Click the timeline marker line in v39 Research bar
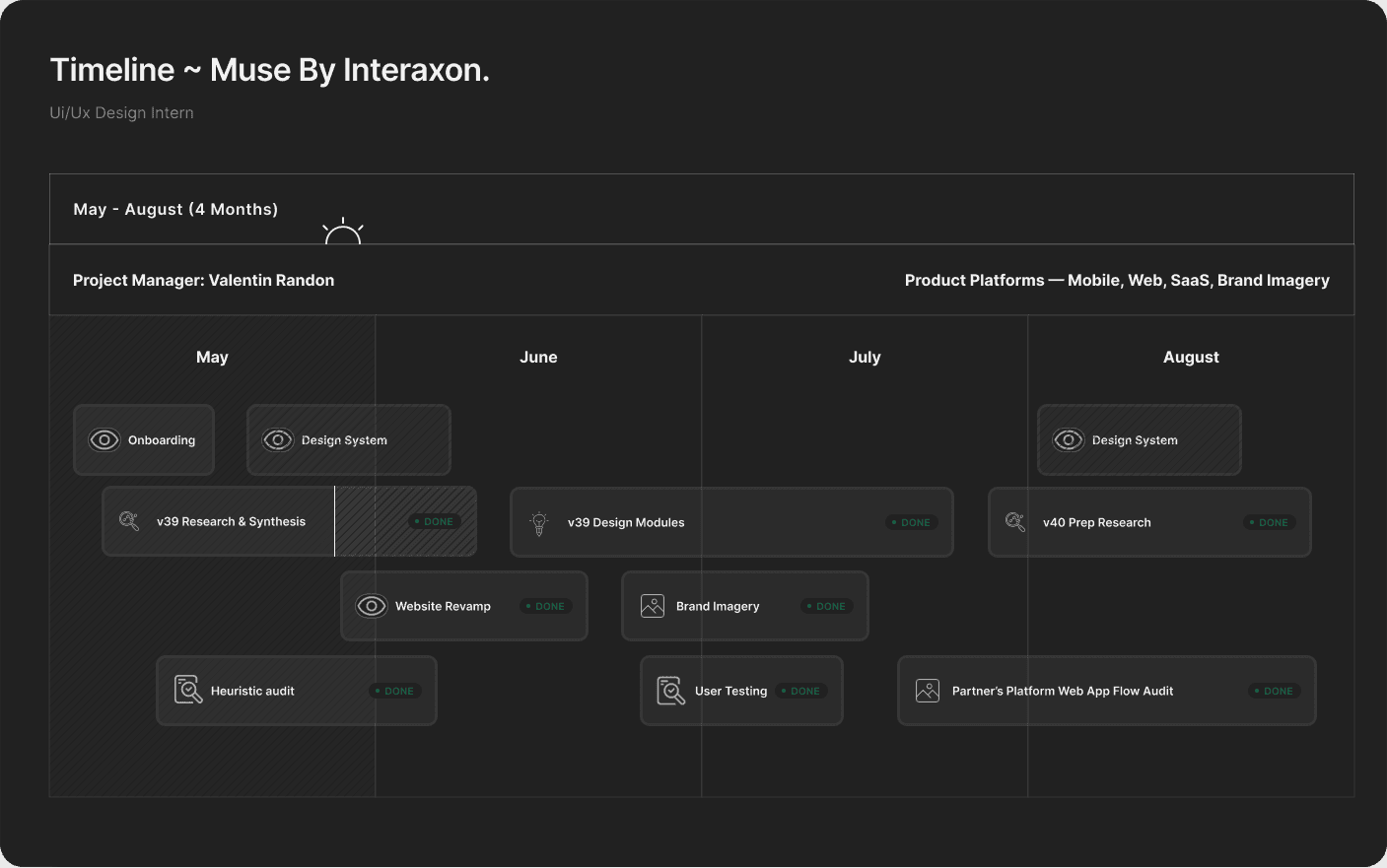Screen dimensions: 1387x868 pyautogui.click(x=335, y=521)
